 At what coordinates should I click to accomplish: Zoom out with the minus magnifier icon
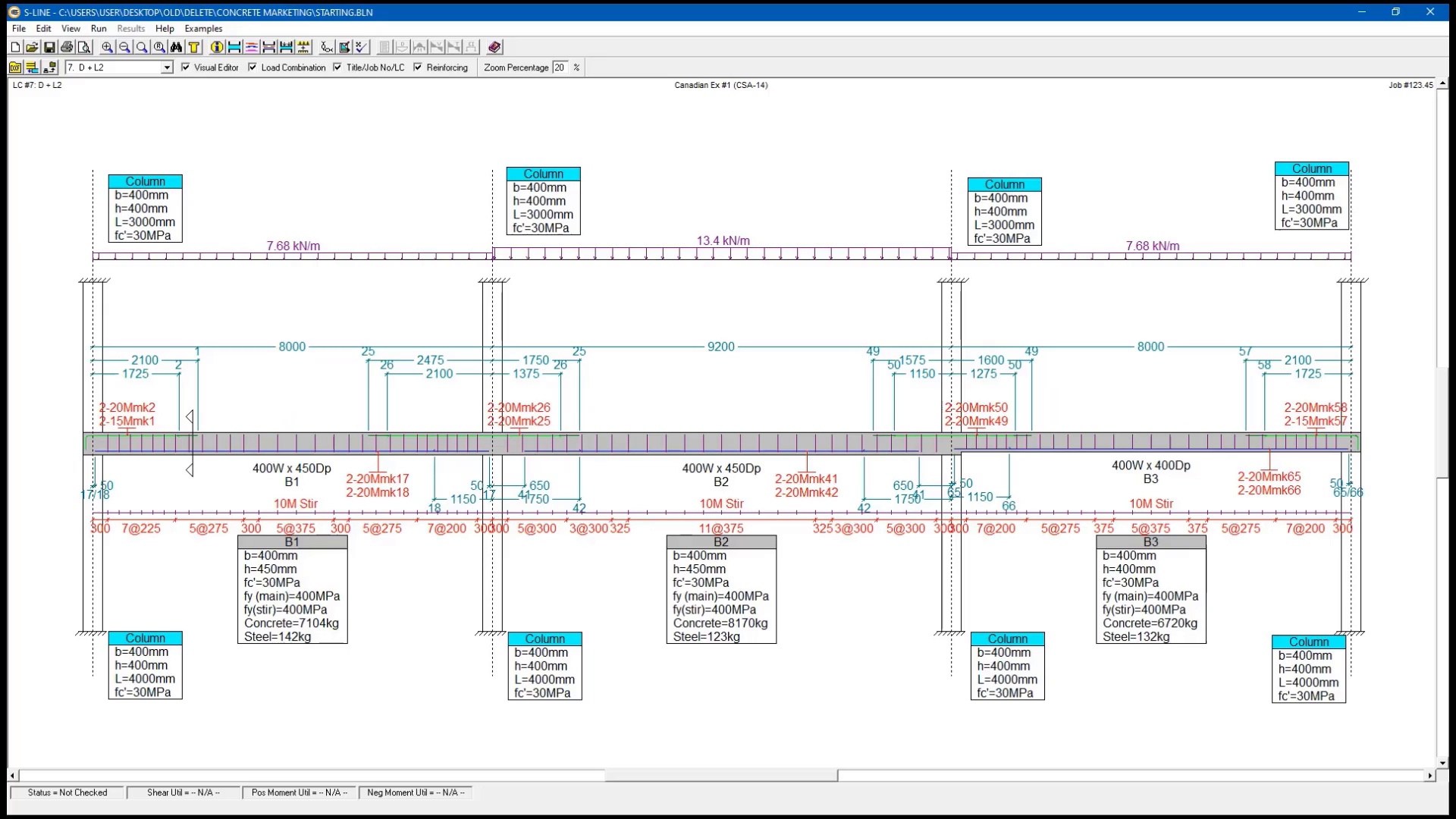(124, 47)
